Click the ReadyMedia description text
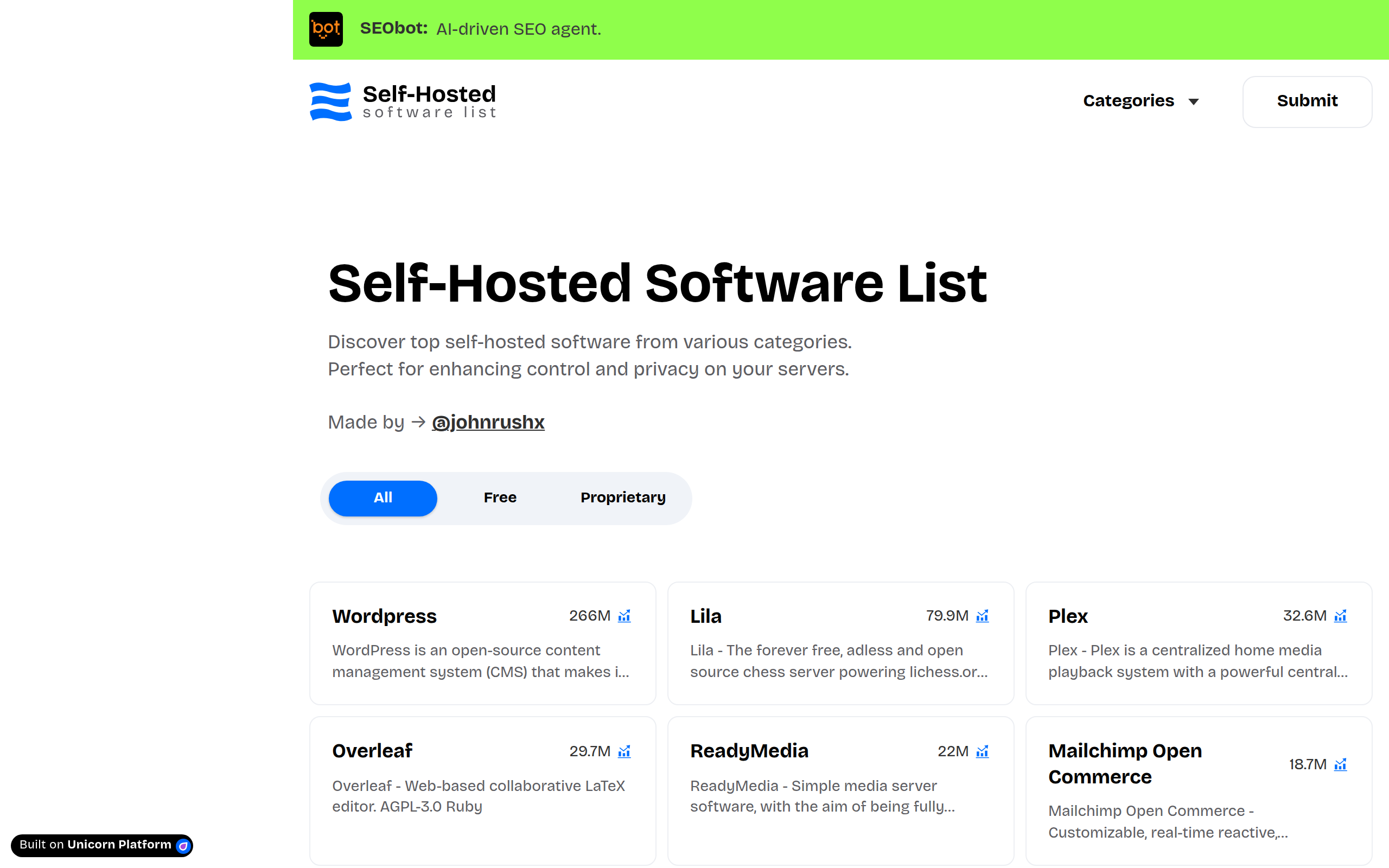This screenshot has height=868, width=1389. tap(823, 796)
